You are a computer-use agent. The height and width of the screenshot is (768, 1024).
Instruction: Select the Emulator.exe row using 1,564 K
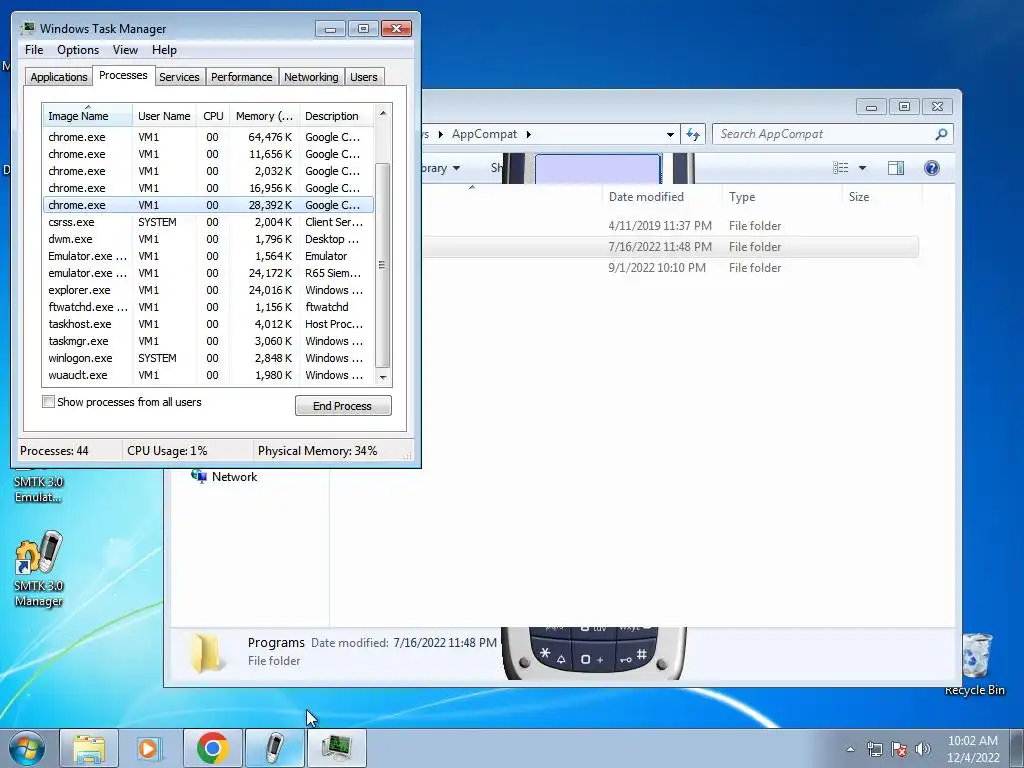tap(208, 256)
